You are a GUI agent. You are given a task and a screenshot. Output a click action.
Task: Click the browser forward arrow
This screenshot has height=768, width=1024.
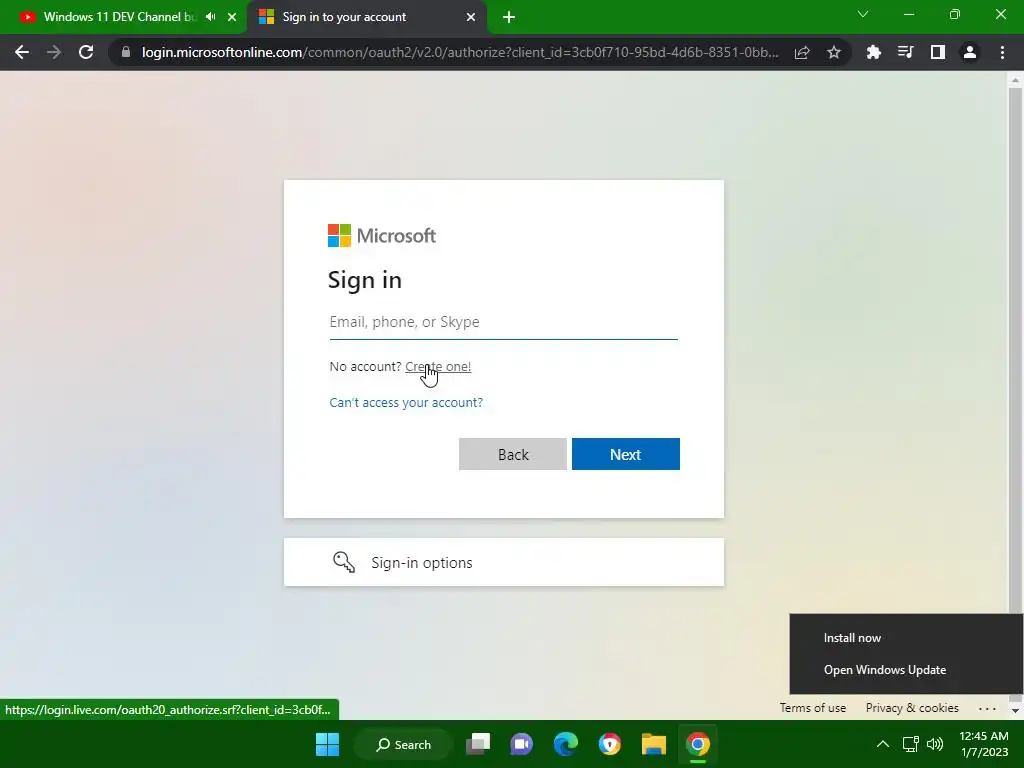pos(54,52)
